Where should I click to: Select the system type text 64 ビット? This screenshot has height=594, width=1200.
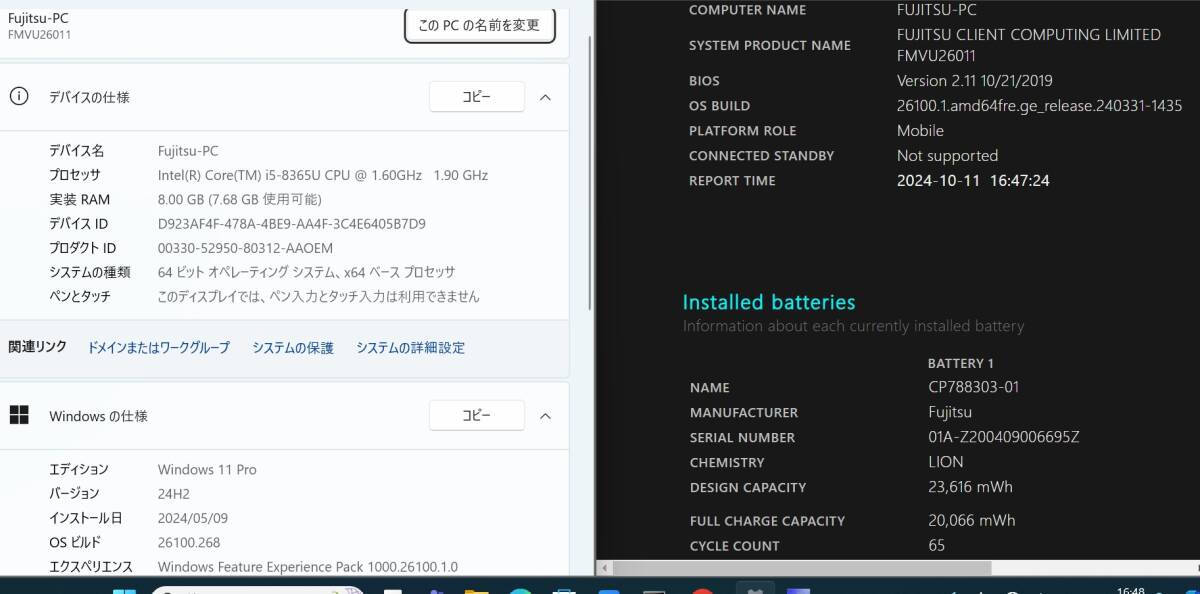click(306, 272)
